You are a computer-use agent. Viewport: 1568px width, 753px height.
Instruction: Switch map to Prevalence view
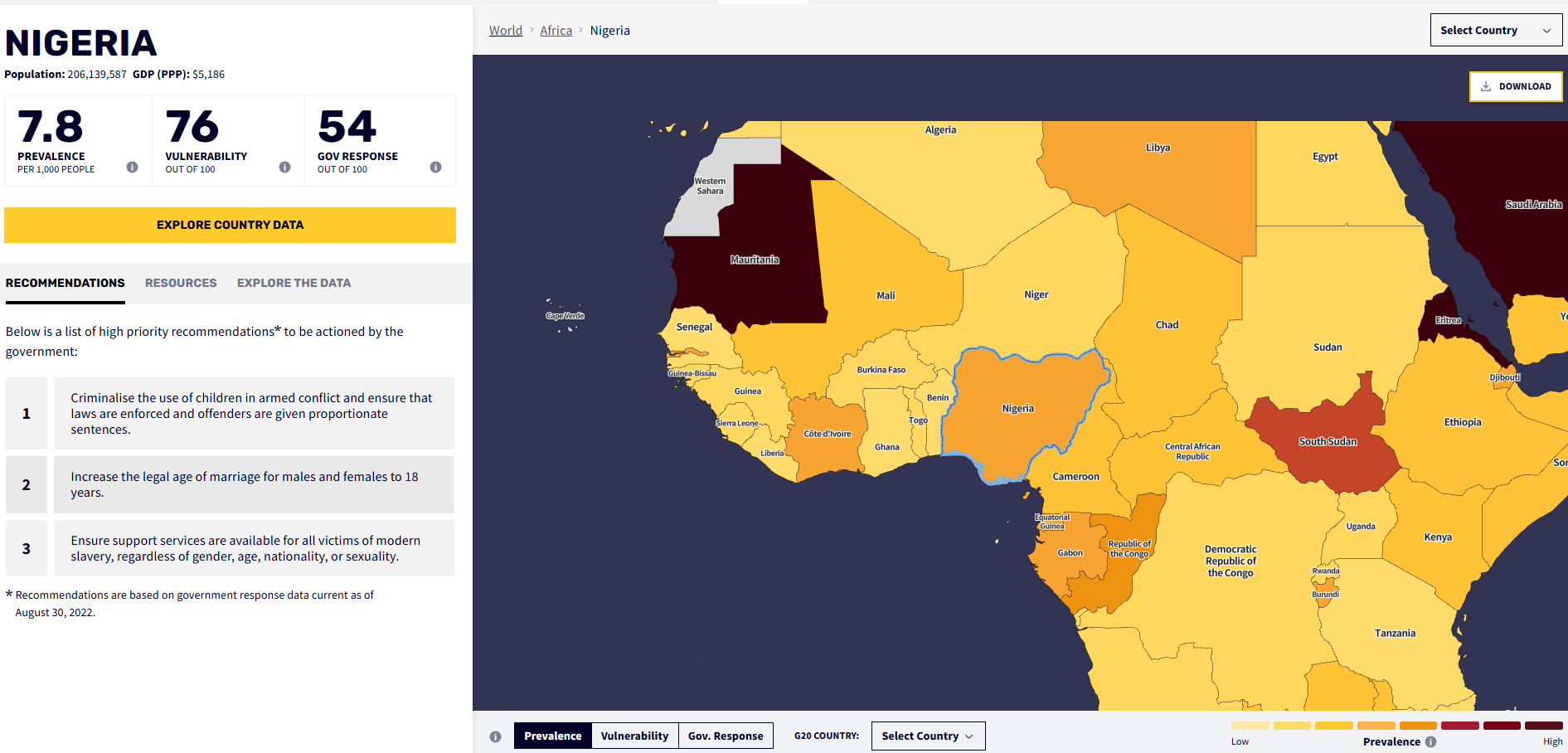point(553,736)
